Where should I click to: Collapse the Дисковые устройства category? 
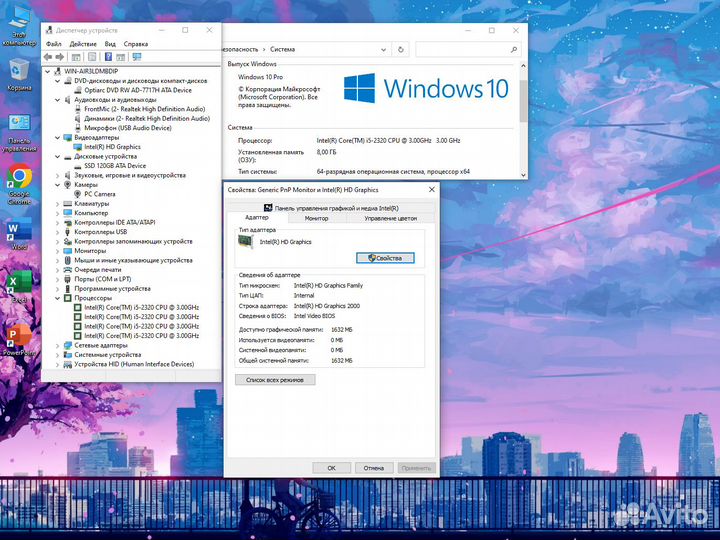(57, 157)
